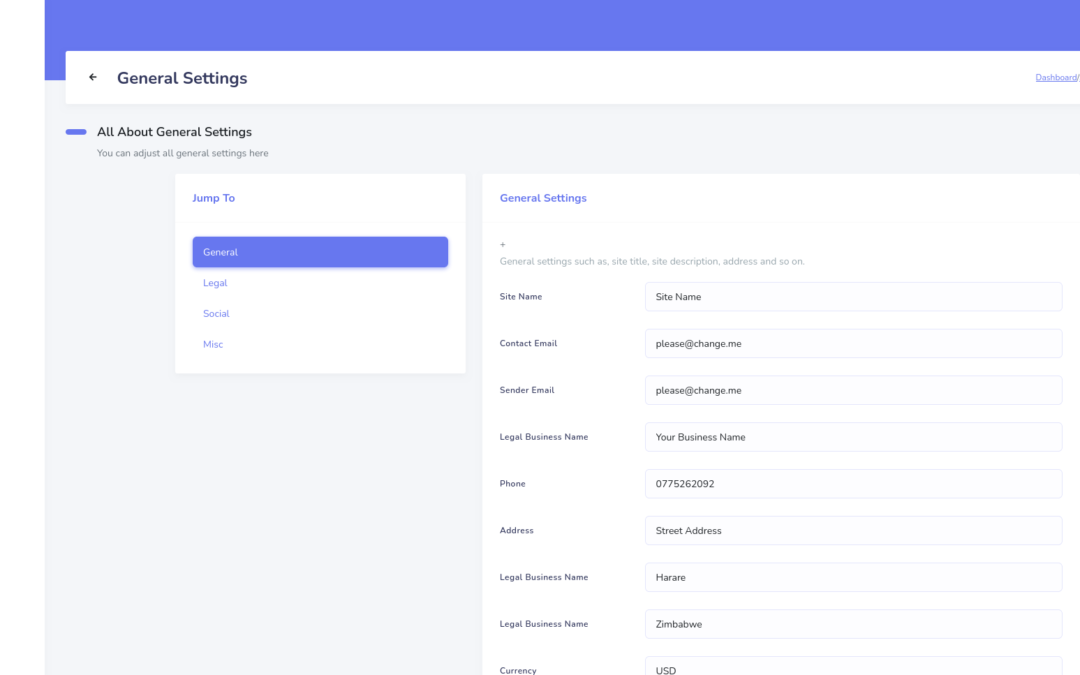Click the back arrow beside General Settings
The width and height of the screenshot is (1080, 675).
point(93,77)
